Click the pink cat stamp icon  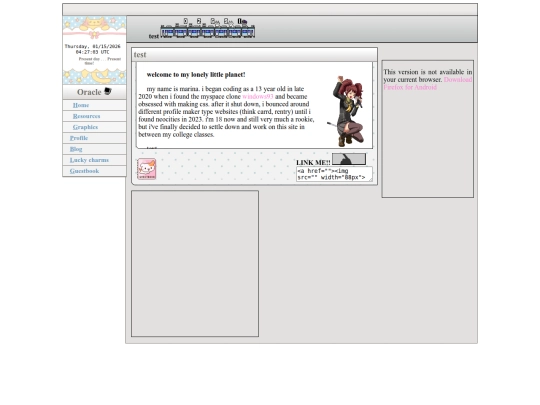147,169
